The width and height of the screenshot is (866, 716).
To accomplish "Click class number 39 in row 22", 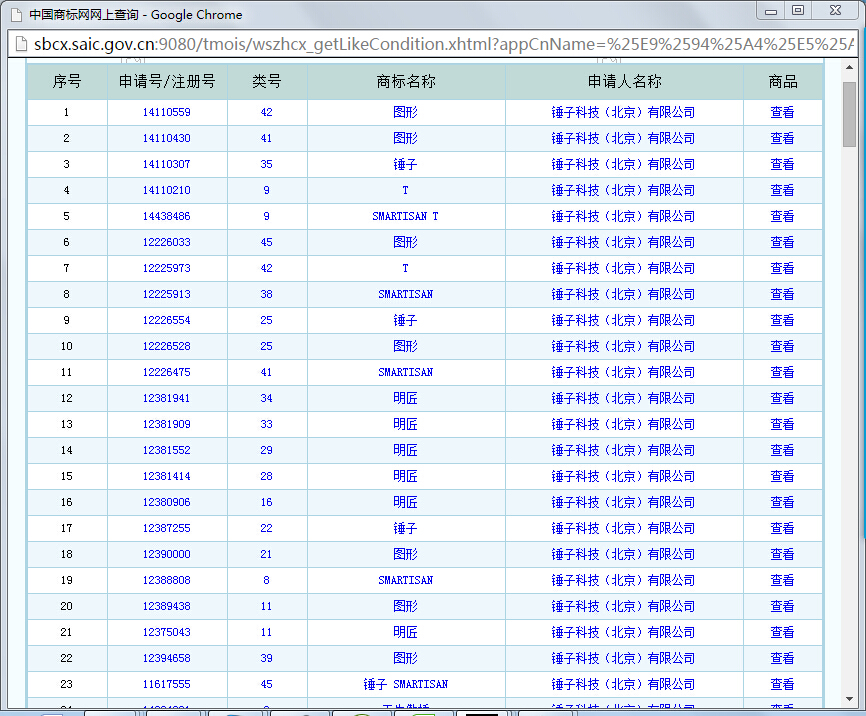I will click(x=266, y=657).
